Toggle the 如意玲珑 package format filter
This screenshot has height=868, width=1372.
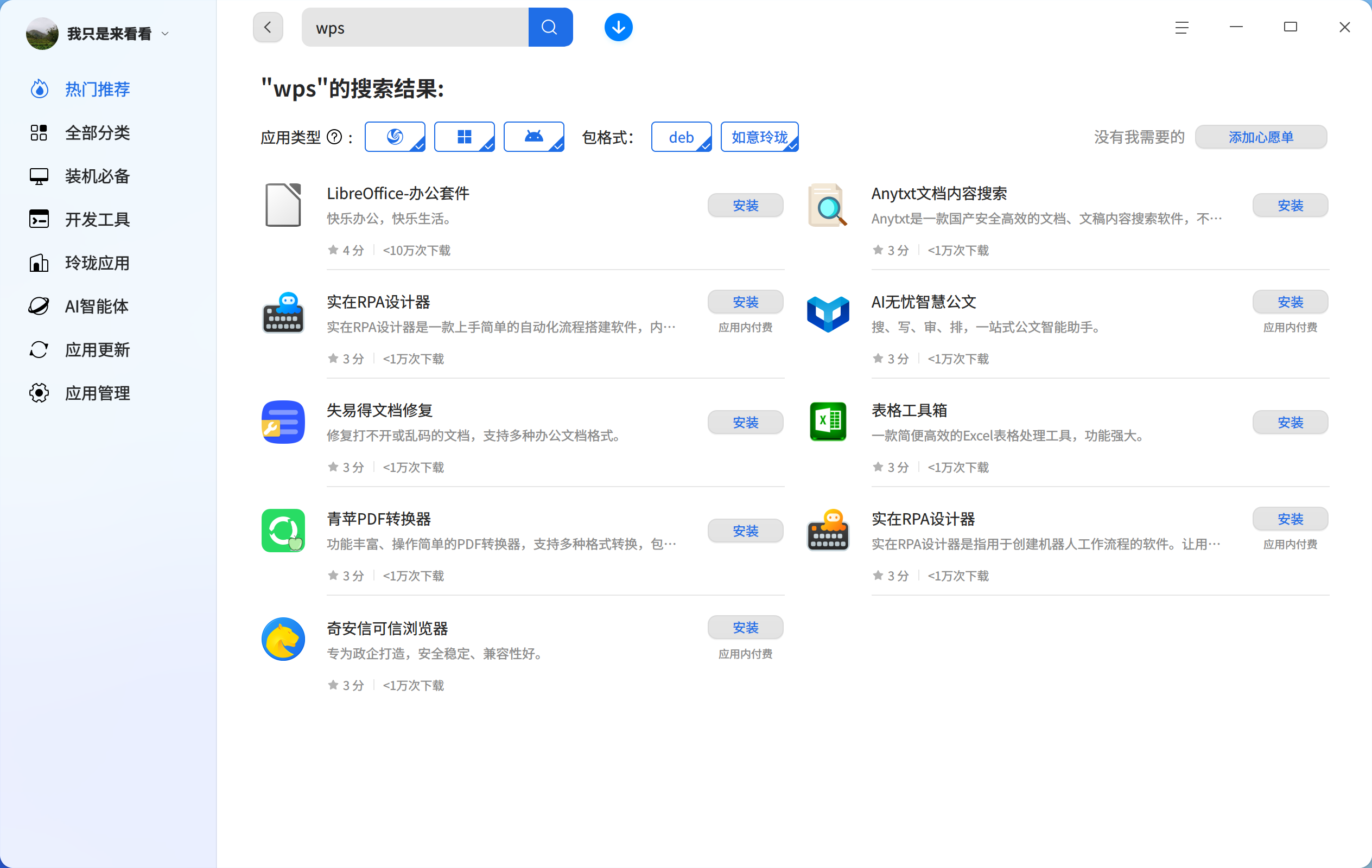[759, 137]
